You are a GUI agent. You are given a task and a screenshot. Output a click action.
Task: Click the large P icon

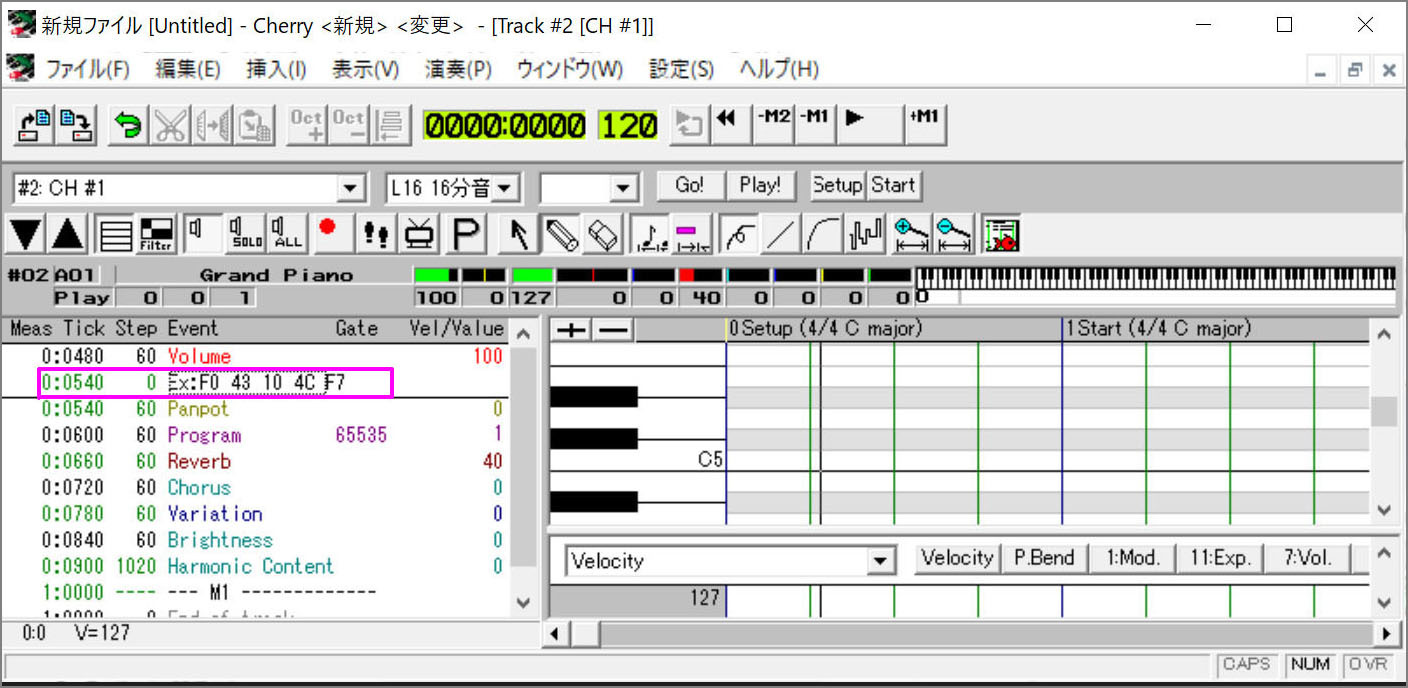click(x=466, y=234)
